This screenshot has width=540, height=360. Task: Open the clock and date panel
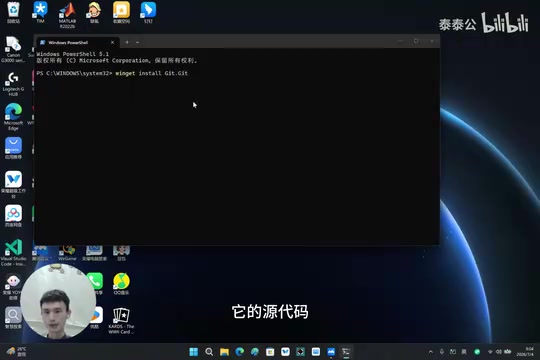(x=526, y=352)
